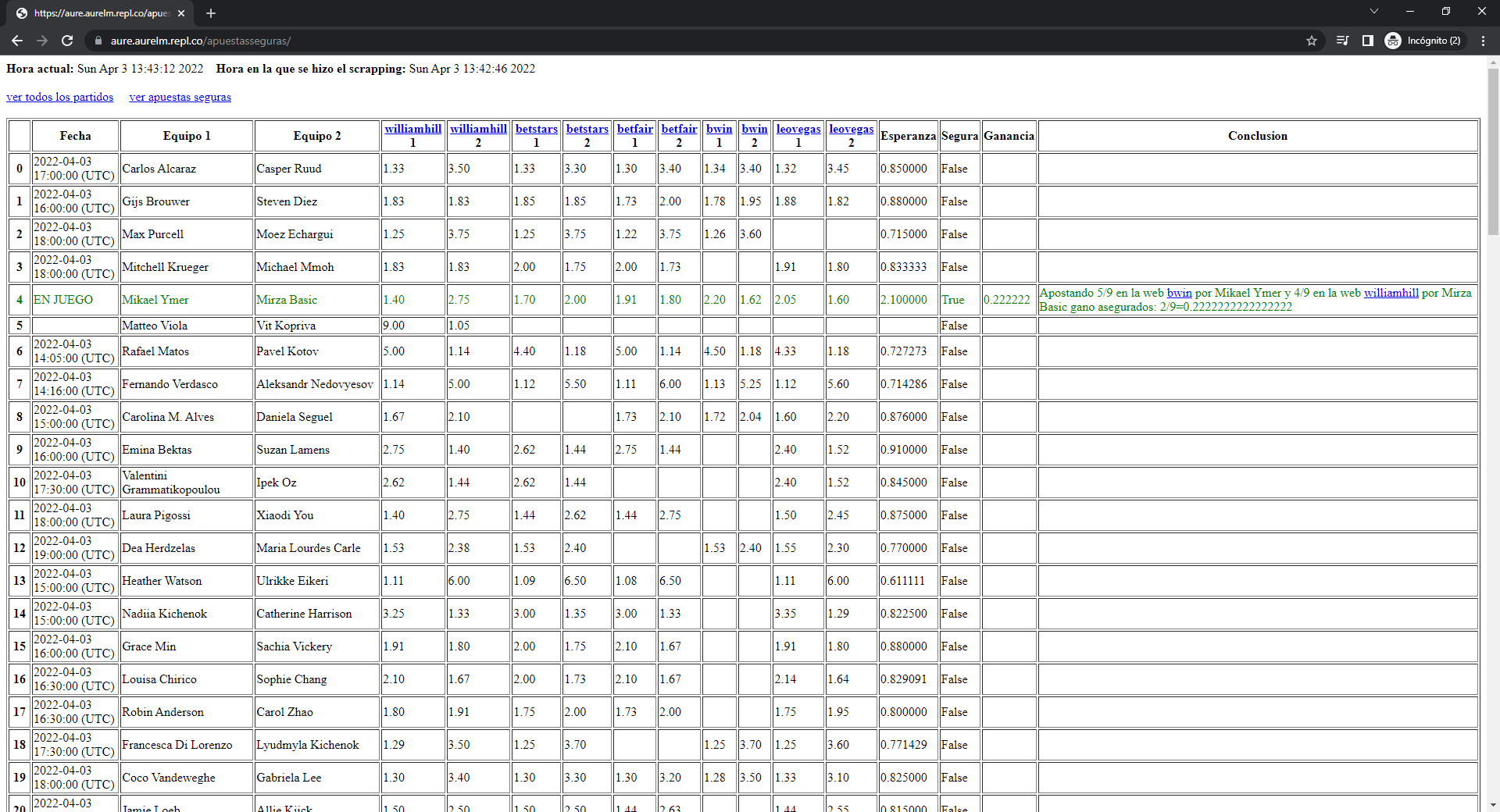Click the 'Fecha' column header

[x=76, y=136]
